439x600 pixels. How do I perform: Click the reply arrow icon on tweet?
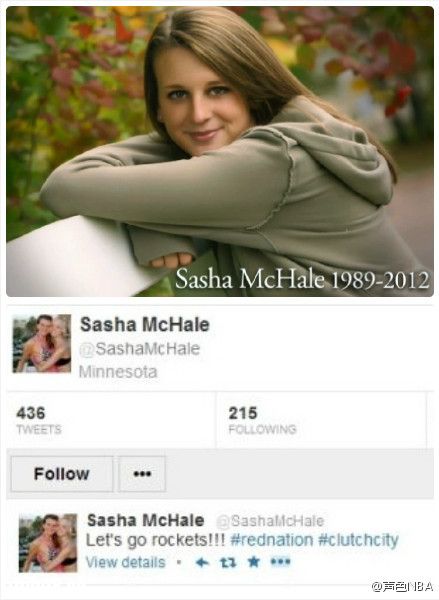(202, 562)
